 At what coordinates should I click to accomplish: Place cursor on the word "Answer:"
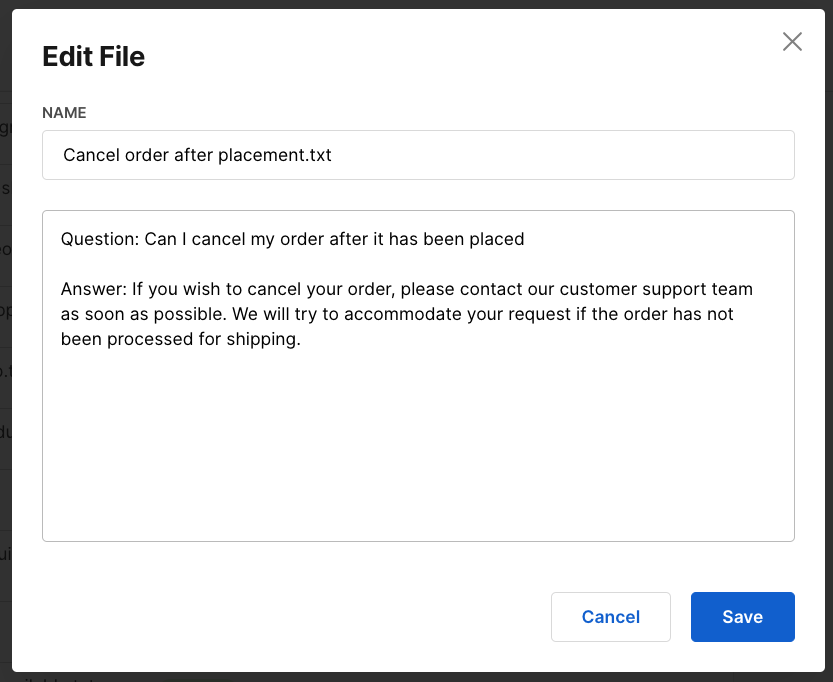(x=92, y=289)
